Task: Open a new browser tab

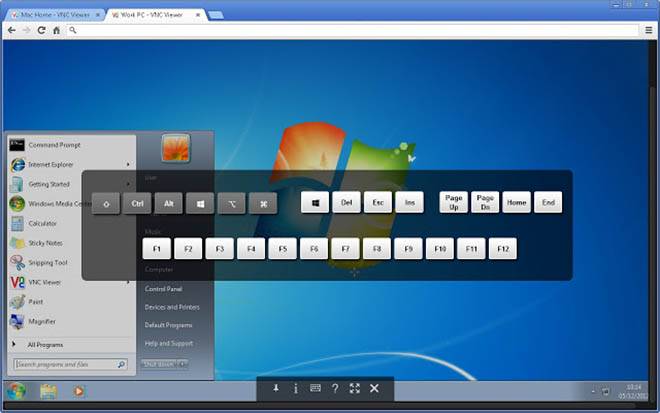Action: pyautogui.click(x=216, y=15)
